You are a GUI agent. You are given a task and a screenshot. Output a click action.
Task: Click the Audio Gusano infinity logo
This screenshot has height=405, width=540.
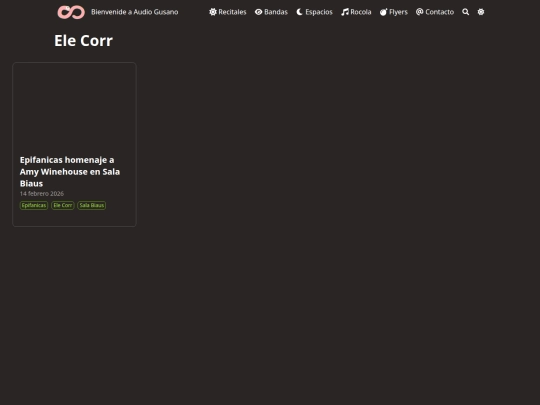(x=71, y=12)
